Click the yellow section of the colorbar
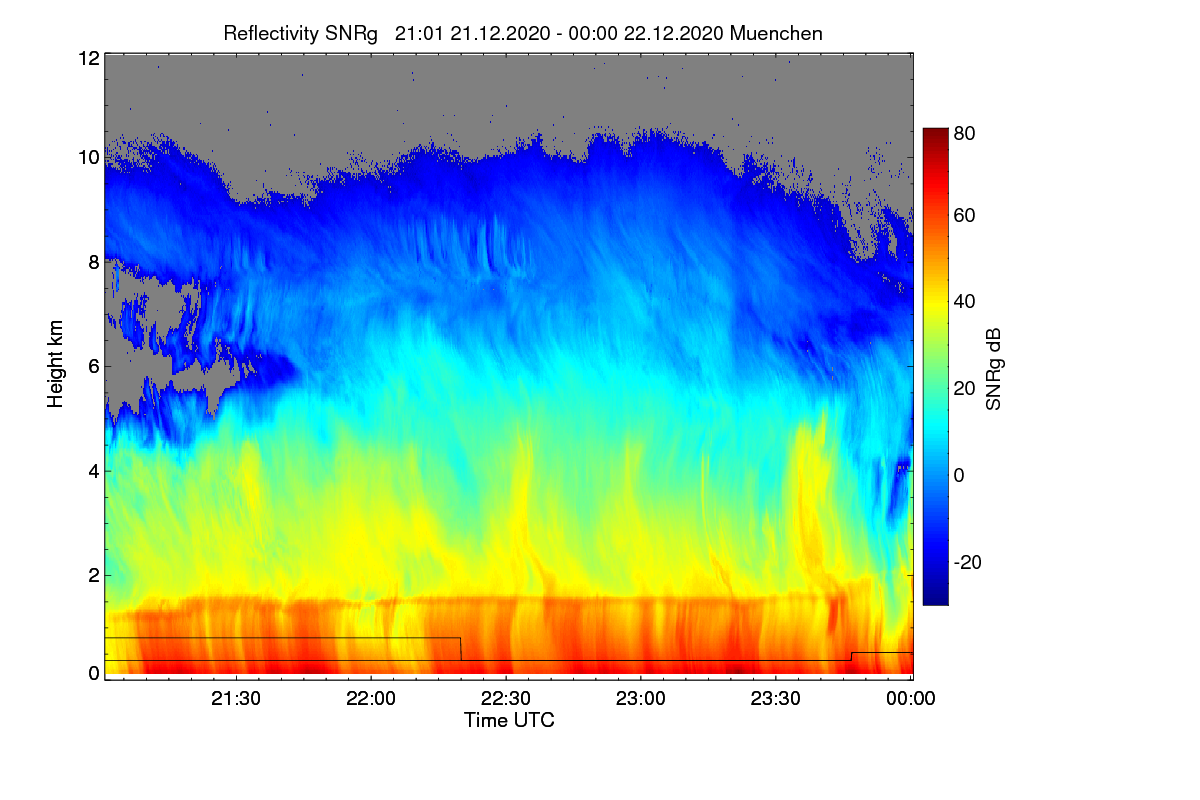Viewport: 1200px width, 800px height. click(x=934, y=303)
